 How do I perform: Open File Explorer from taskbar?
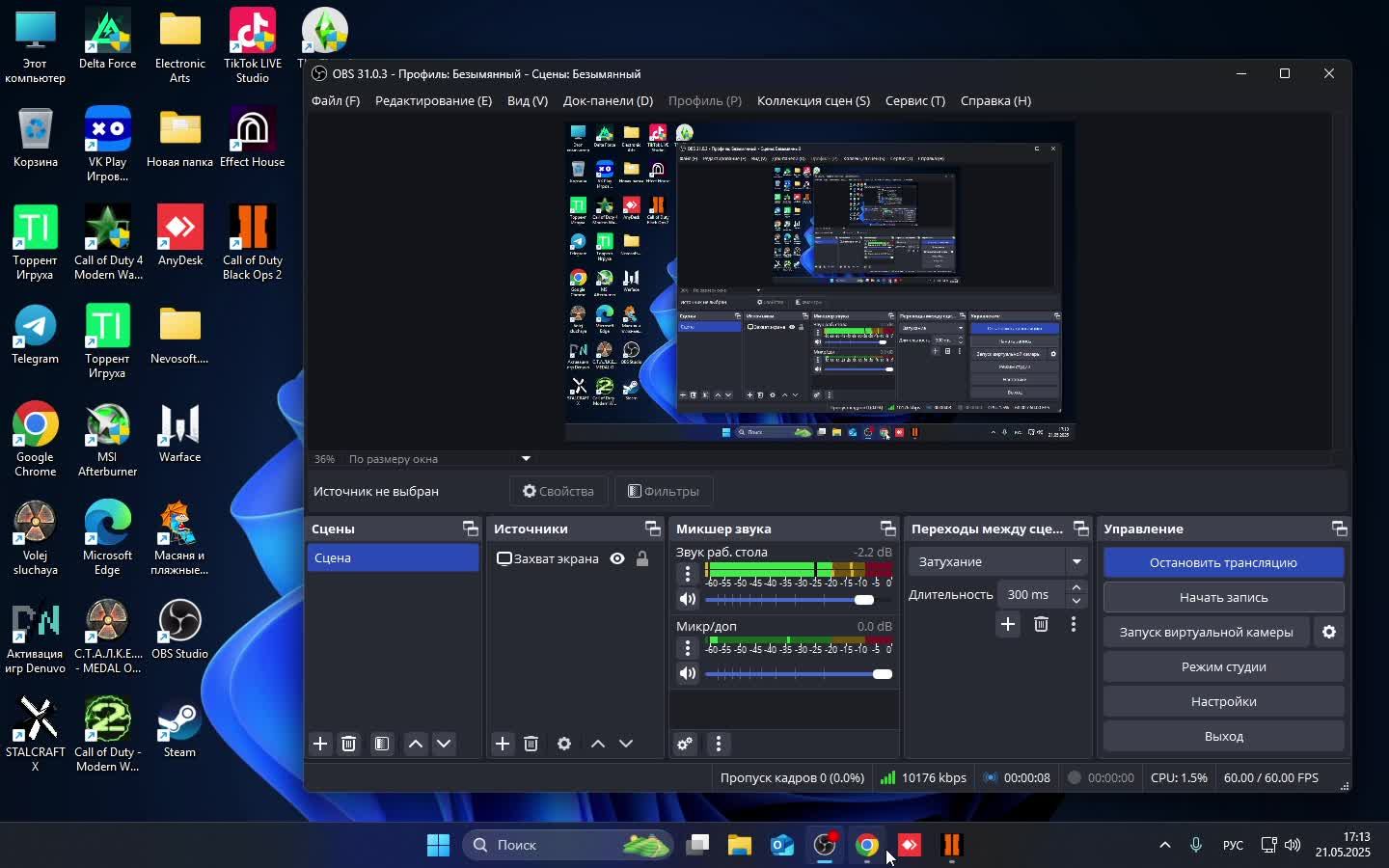coord(740,846)
